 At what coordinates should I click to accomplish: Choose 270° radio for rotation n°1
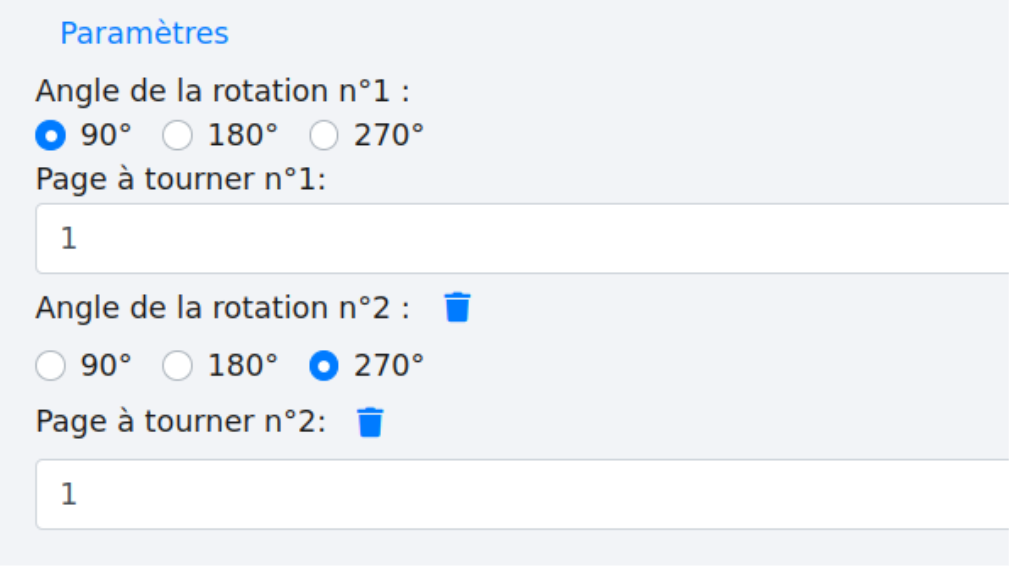[324, 135]
